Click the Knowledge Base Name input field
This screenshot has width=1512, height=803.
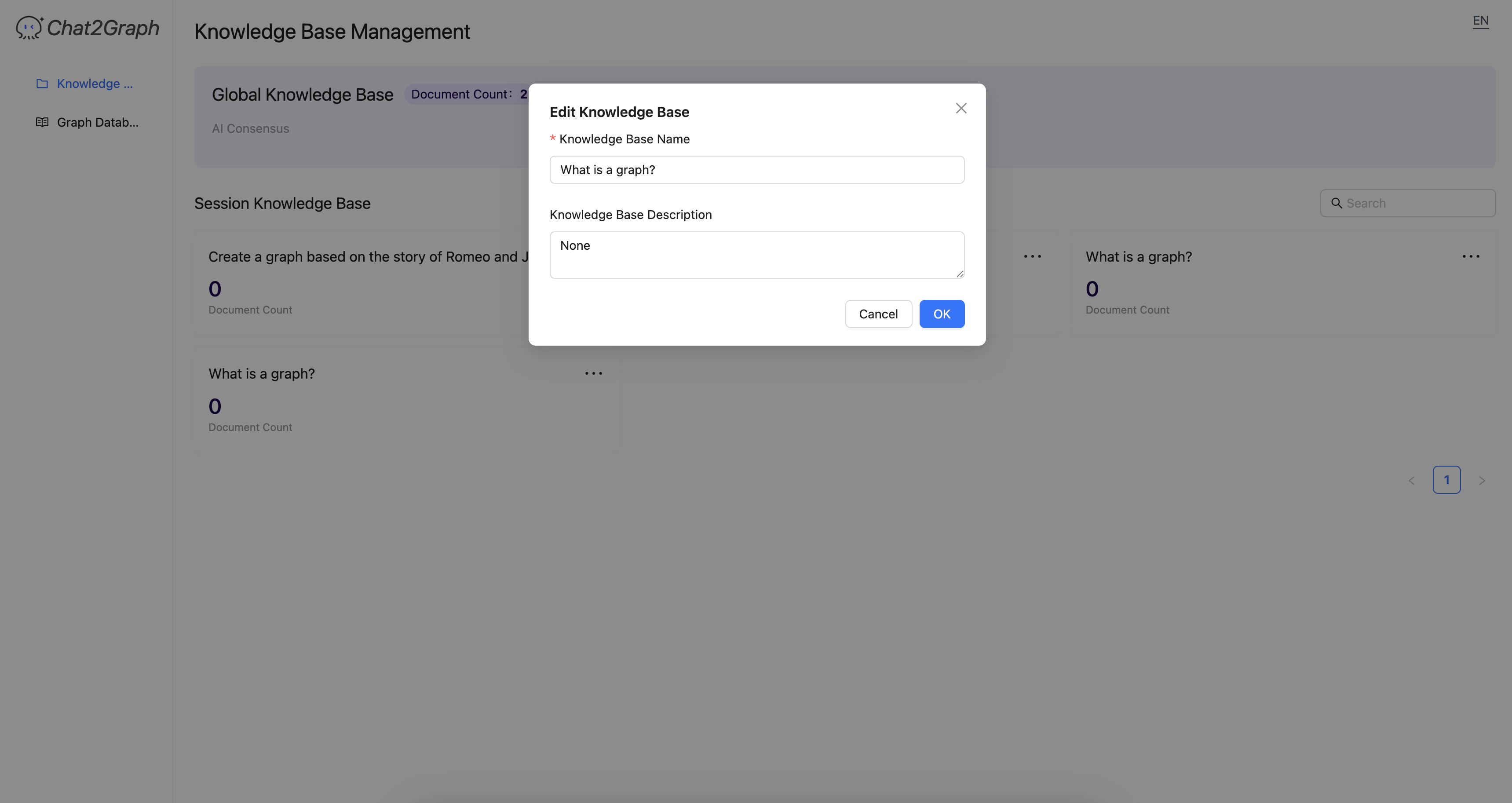pyautogui.click(x=756, y=170)
